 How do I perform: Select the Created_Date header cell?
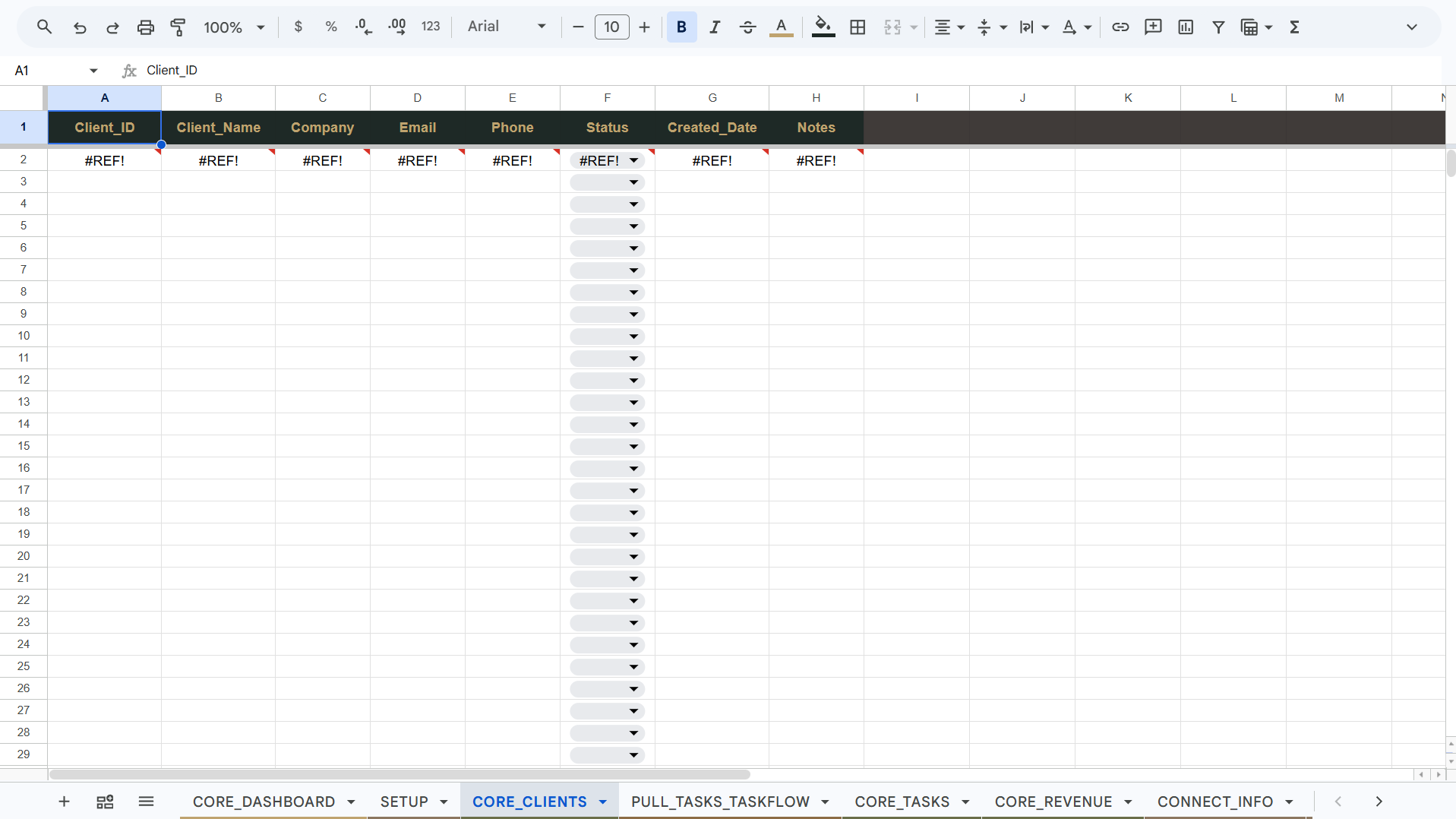(712, 128)
